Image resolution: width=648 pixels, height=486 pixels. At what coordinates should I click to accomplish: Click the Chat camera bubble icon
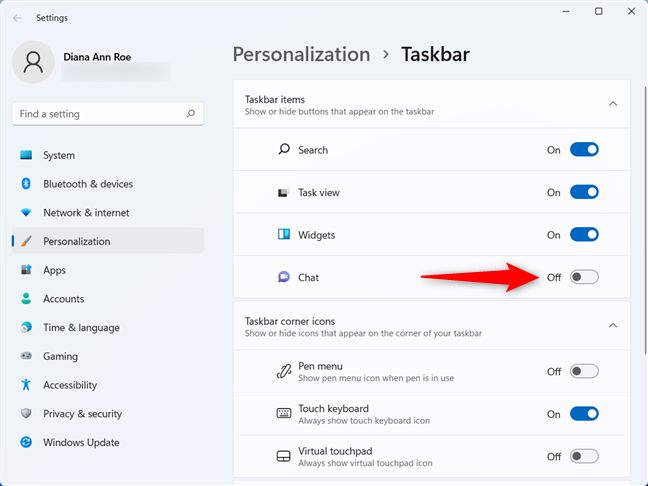tap(284, 277)
